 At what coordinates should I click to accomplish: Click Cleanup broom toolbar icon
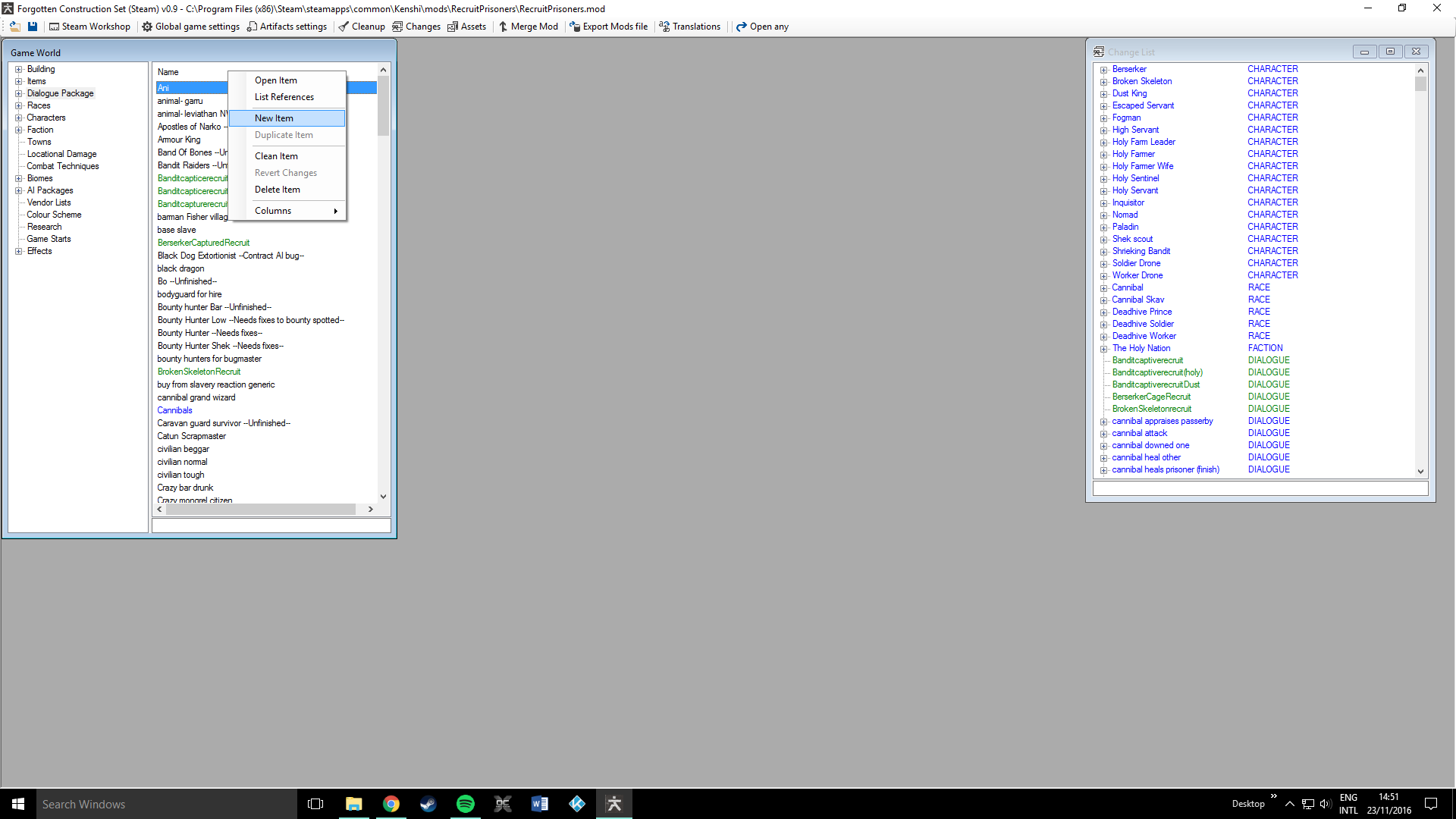point(344,27)
